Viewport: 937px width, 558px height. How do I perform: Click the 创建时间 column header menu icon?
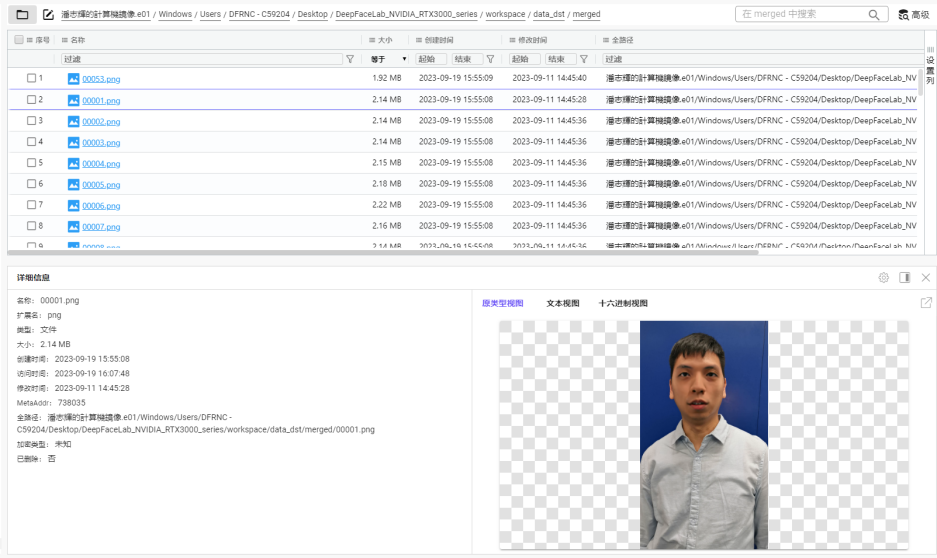click(x=419, y=40)
